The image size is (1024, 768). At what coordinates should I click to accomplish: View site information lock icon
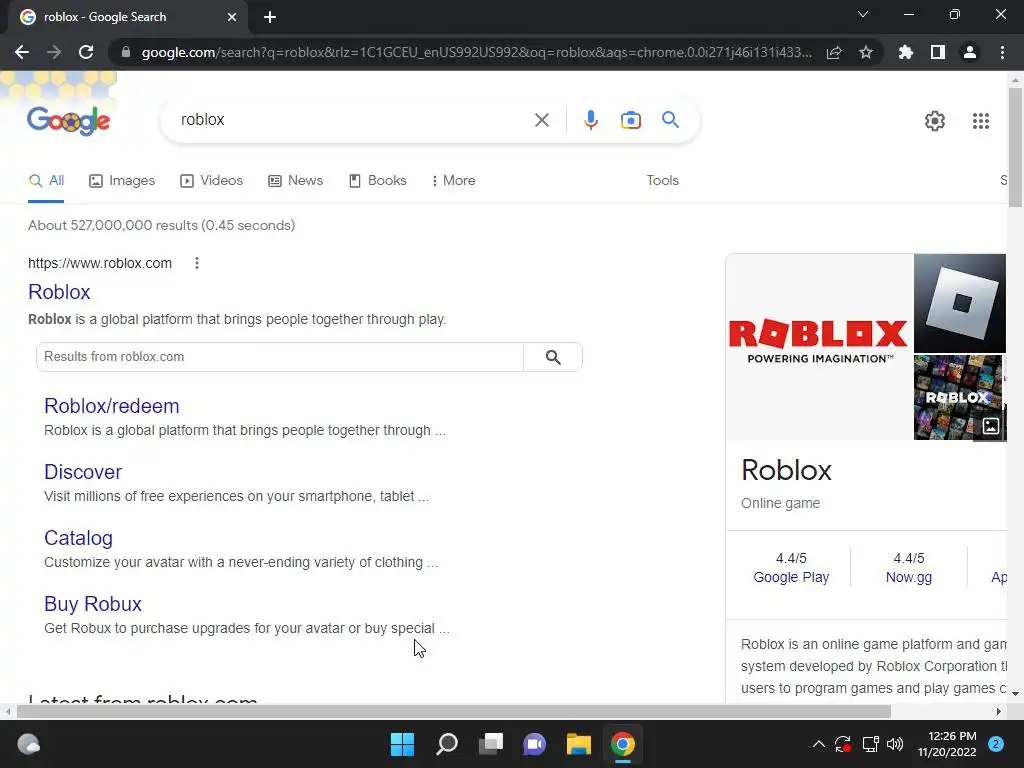click(x=126, y=52)
